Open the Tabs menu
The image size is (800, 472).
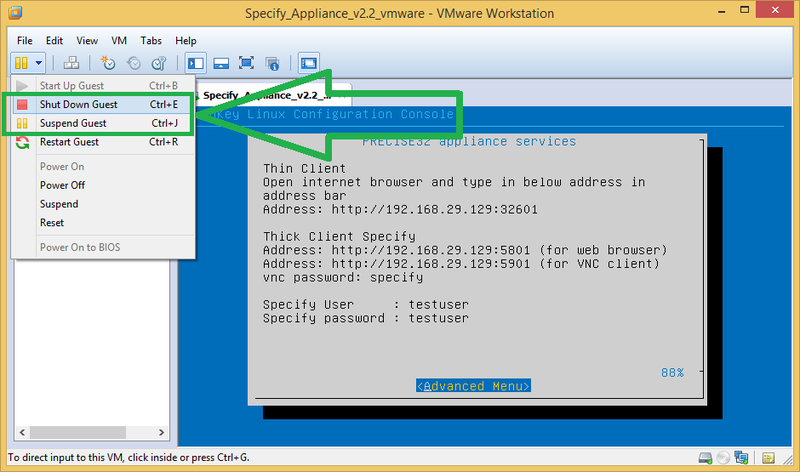[x=151, y=40]
